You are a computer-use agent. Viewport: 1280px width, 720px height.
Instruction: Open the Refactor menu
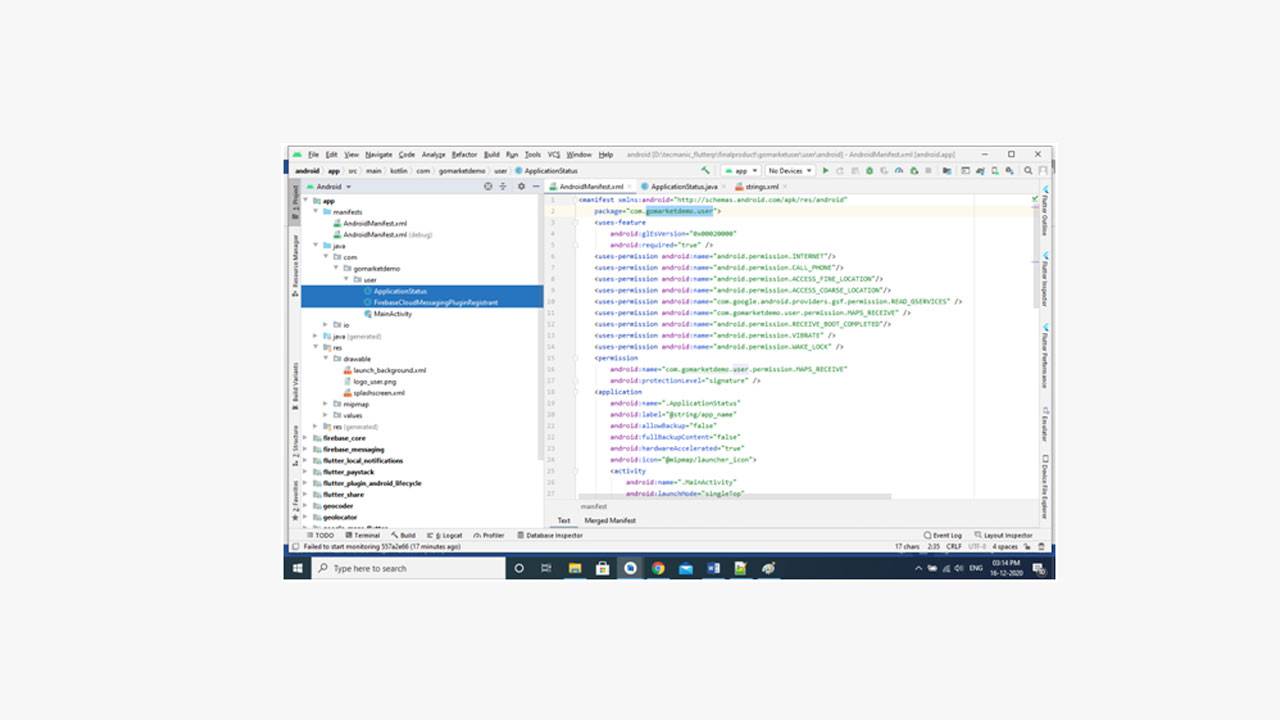(x=464, y=155)
